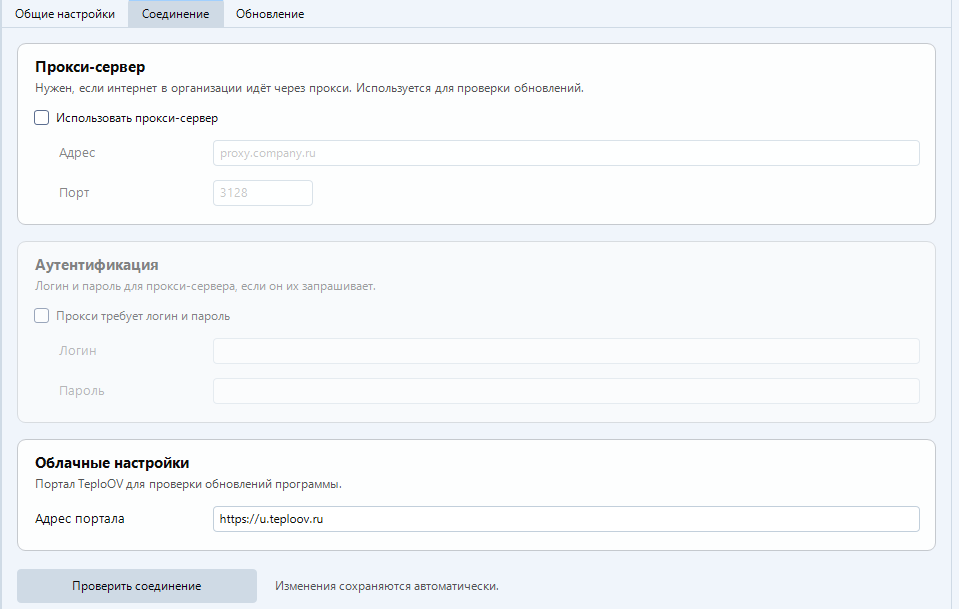Select the Пароль input field

tap(566, 391)
